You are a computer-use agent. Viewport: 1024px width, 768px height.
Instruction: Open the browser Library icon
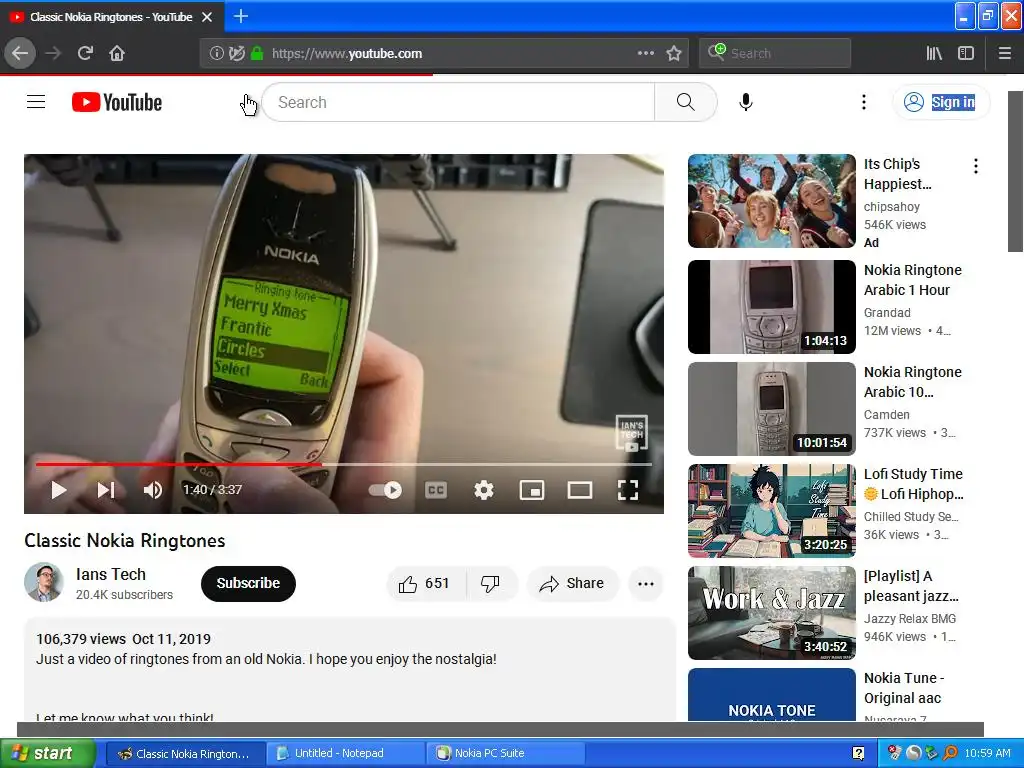pyautogui.click(x=934, y=53)
